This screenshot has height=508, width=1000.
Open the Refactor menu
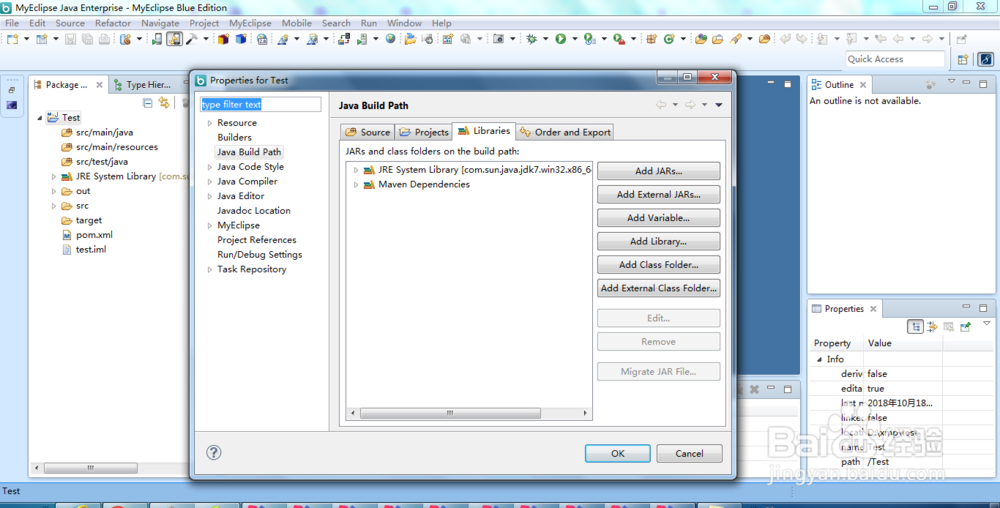coord(113,23)
